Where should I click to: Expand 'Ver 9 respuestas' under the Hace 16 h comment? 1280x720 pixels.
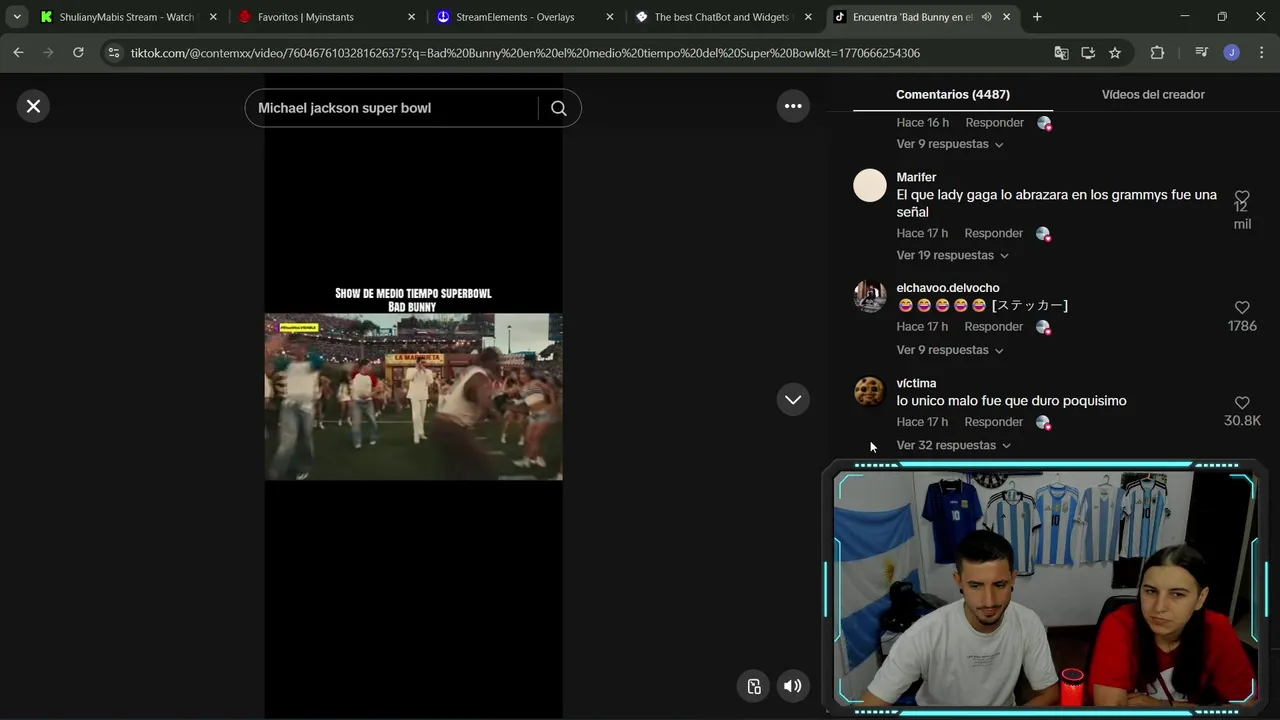click(x=950, y=144)
